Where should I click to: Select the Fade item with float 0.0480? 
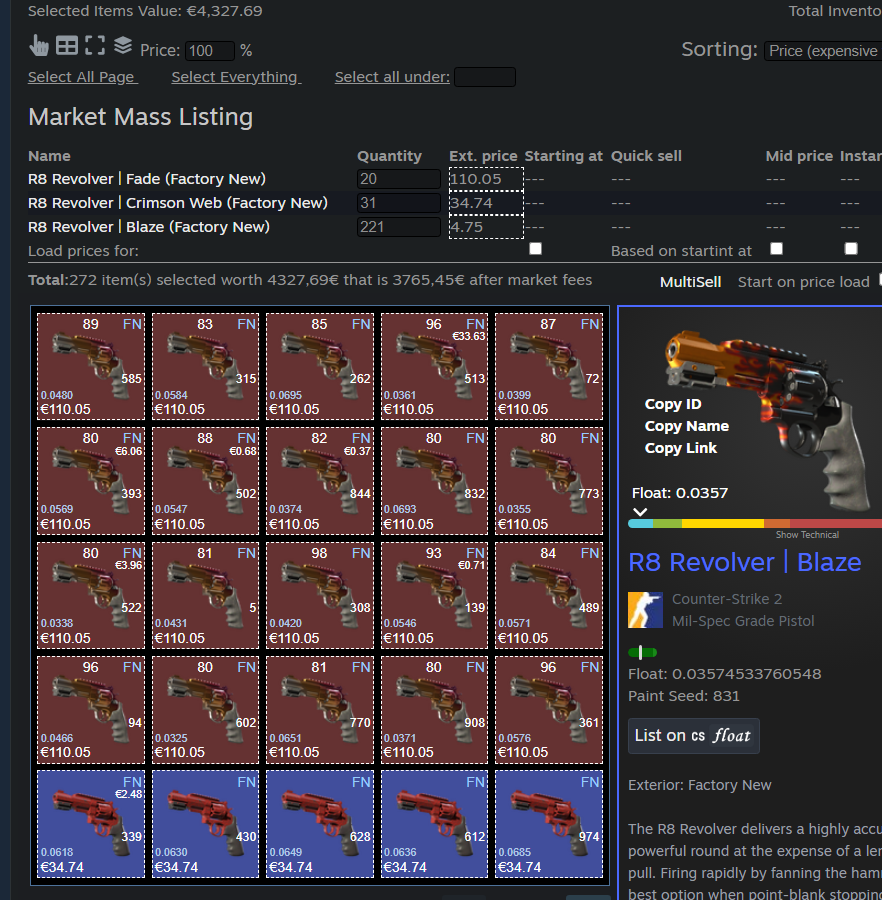click(x=91, y=367)
